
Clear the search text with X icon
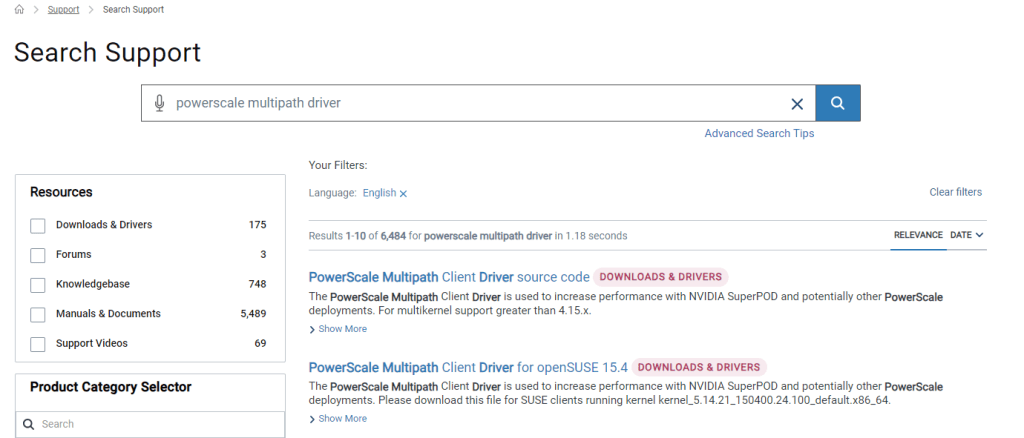(x=797, y=104)
